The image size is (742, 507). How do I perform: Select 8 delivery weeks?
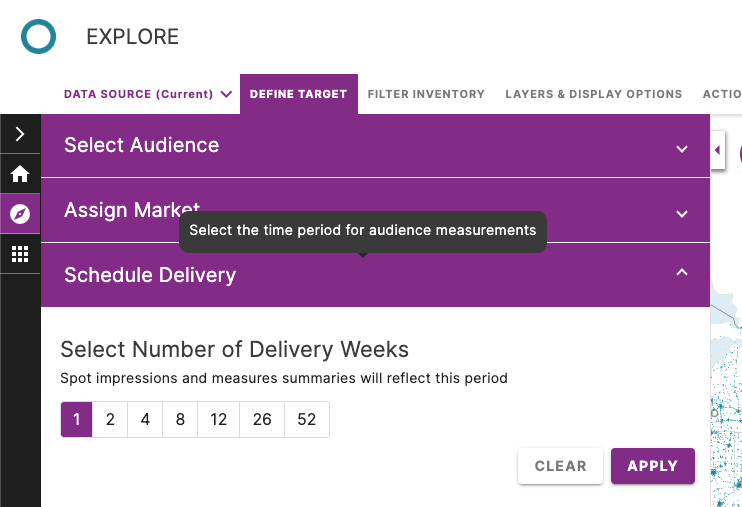click(x=180, y=419)
